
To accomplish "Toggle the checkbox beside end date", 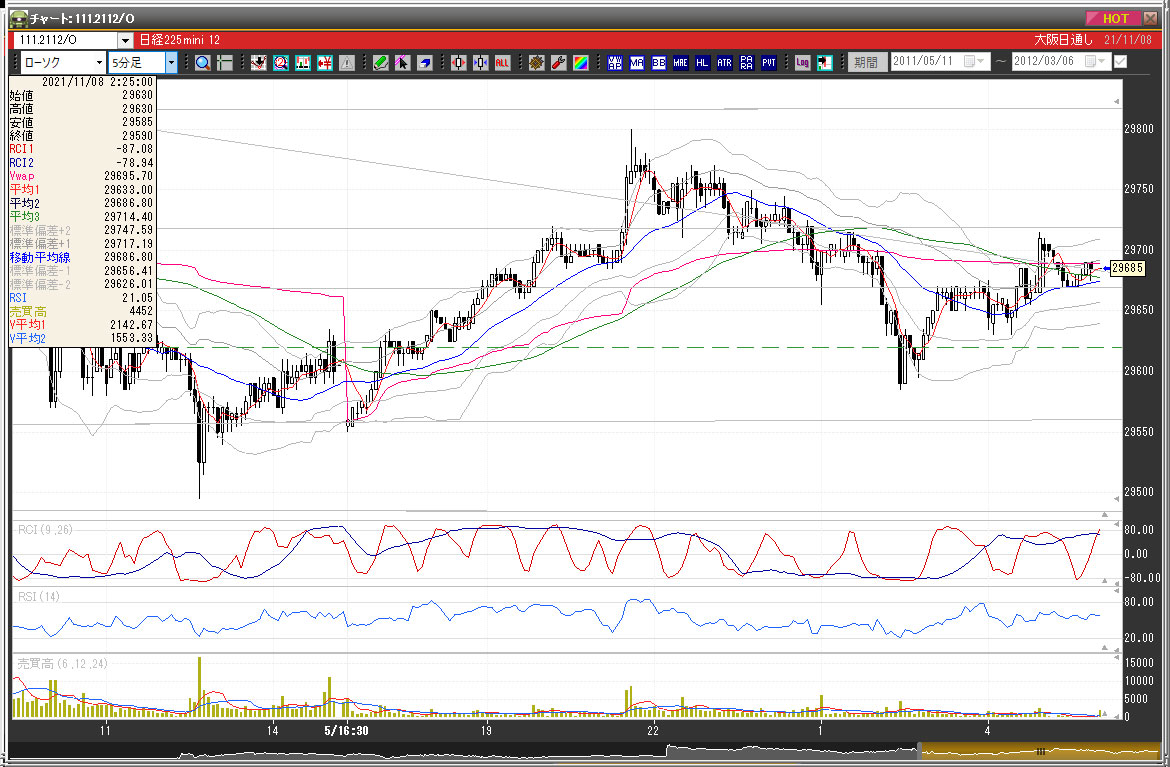I will (x=1120, y=62).
